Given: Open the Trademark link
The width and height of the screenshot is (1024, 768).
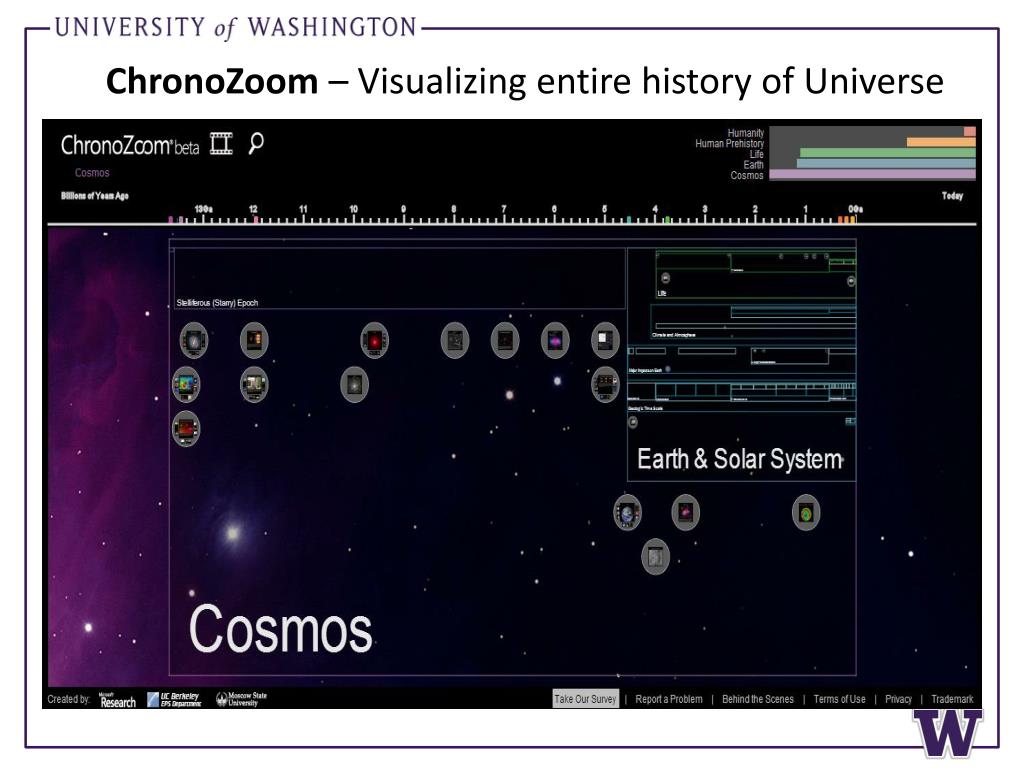Looking at the screenshot, I should point(952,699).
